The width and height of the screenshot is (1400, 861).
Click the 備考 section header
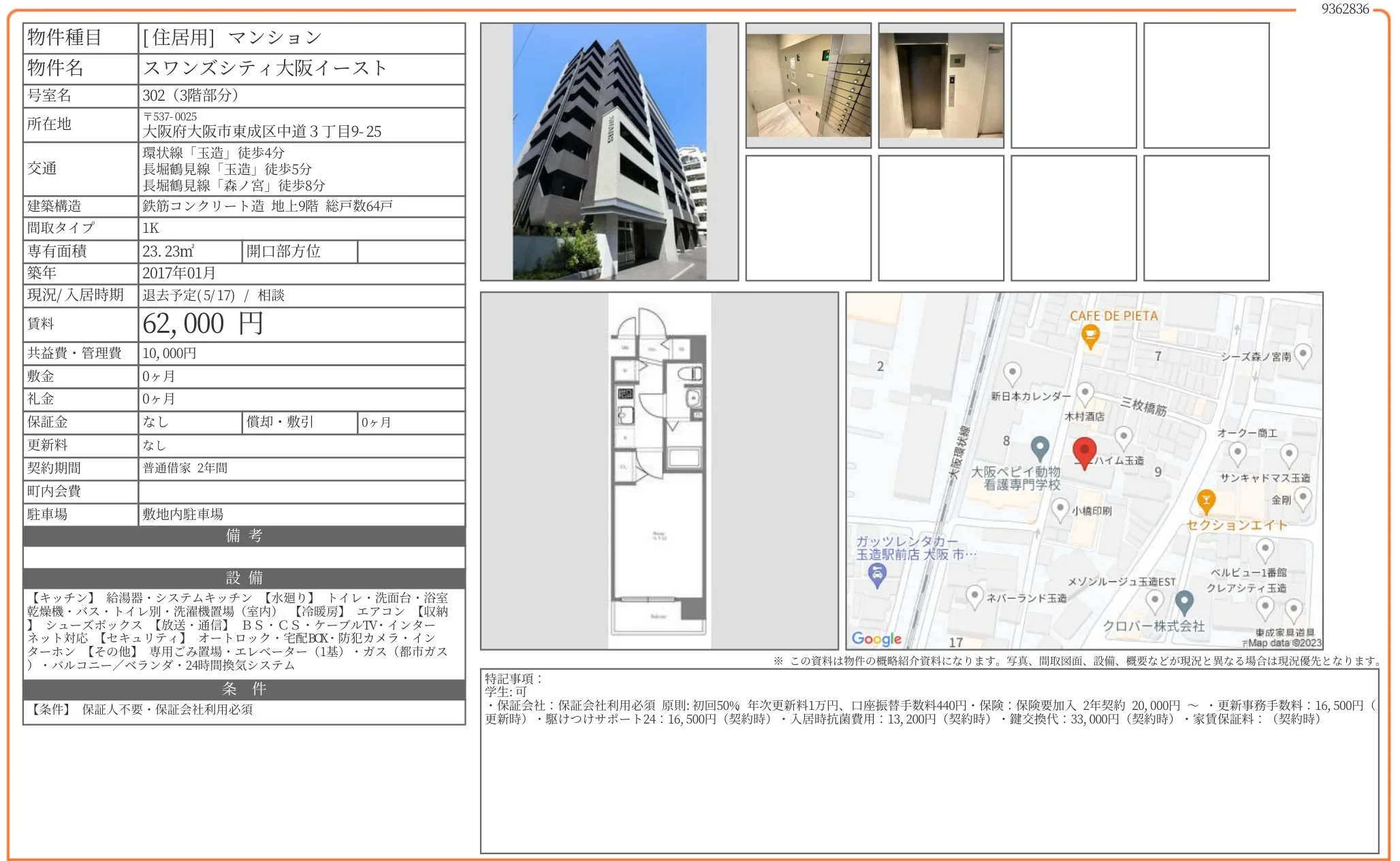click(x=243, y=537)
